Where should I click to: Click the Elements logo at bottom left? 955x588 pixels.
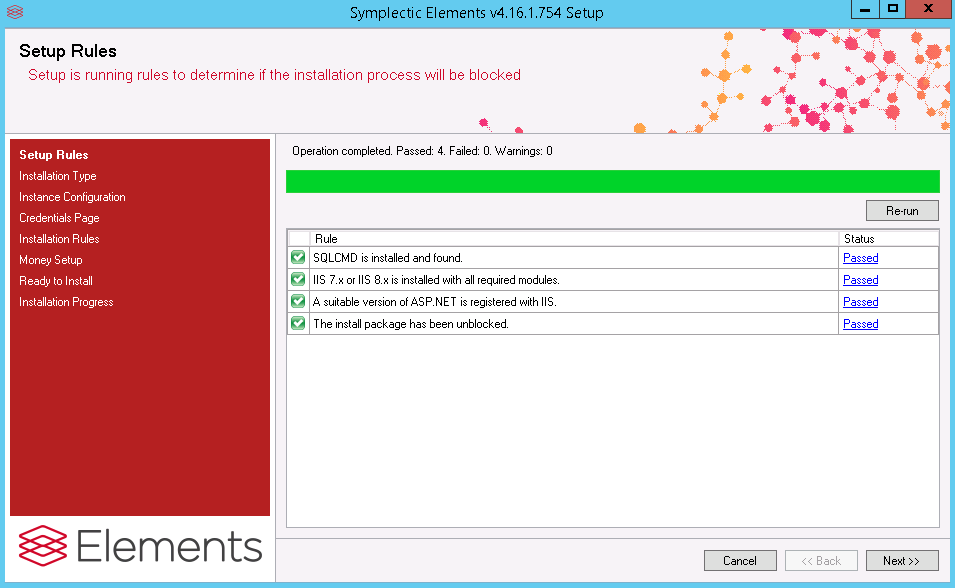141,545
